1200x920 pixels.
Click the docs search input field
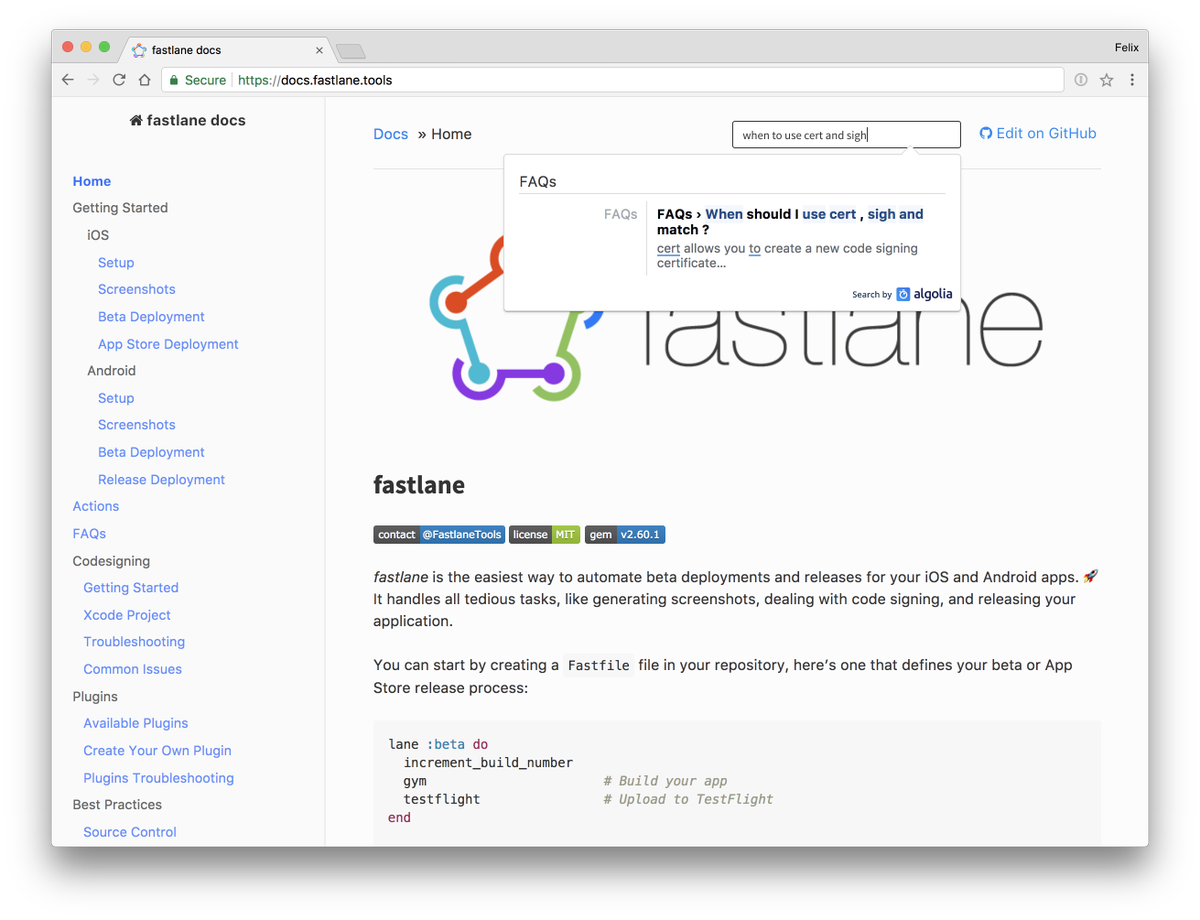click(x=846, y=135)
